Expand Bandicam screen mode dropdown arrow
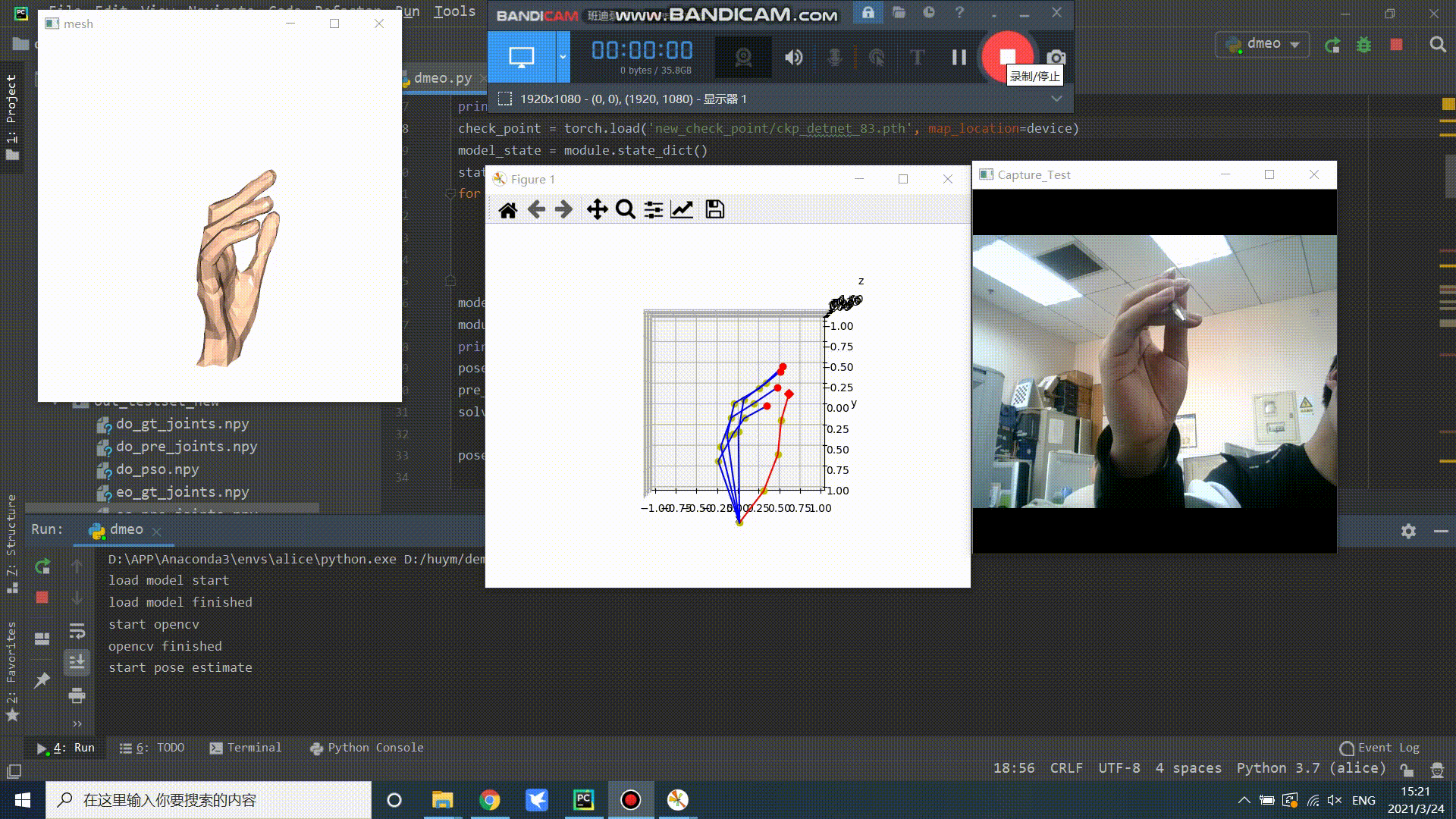Screen dimensions: 1456x819 [563, 57]
